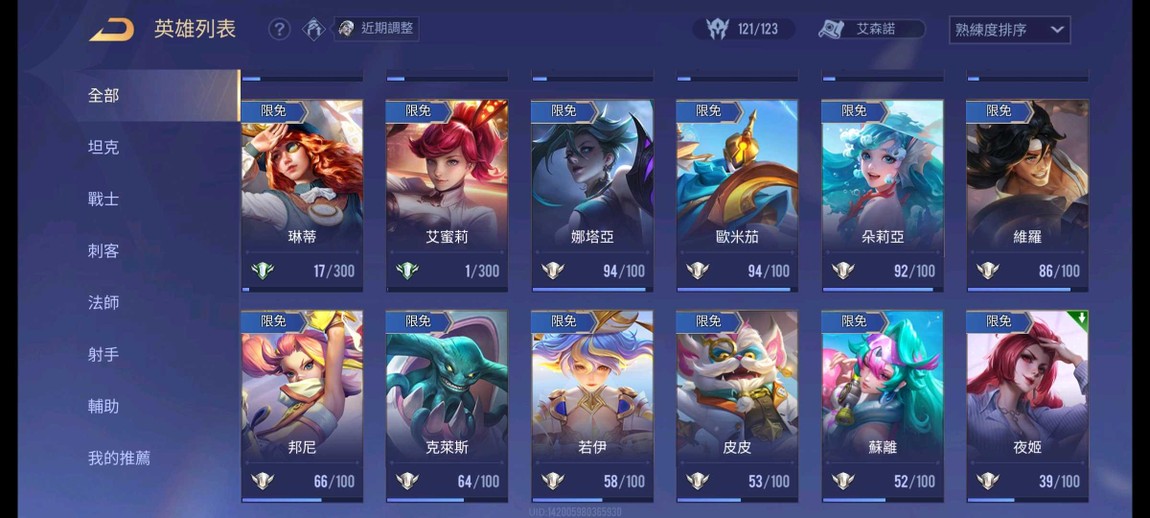Filter heroes by 刺客
The height and width of the screenshot is (518, 1150).
[103, 251]
